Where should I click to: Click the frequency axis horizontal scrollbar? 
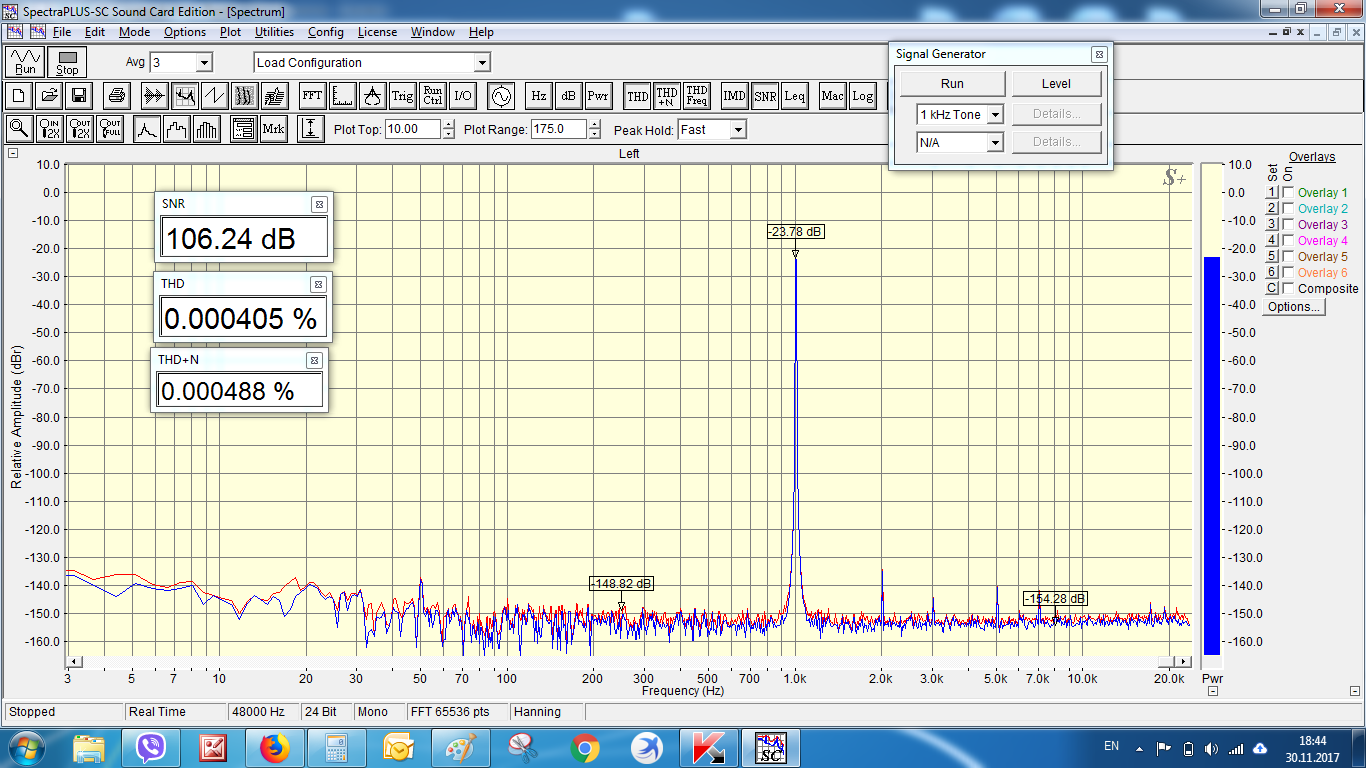pos(630,662)
